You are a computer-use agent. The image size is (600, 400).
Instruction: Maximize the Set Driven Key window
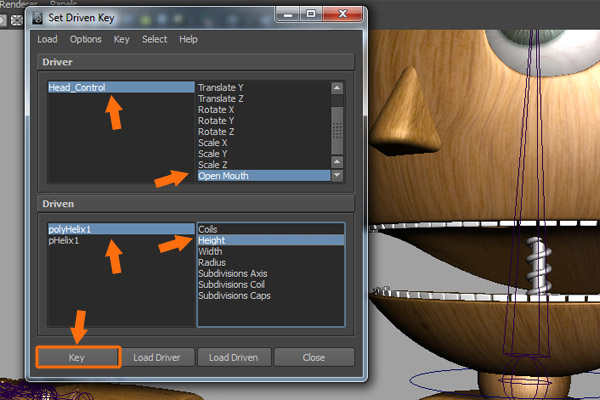[311, 15]
